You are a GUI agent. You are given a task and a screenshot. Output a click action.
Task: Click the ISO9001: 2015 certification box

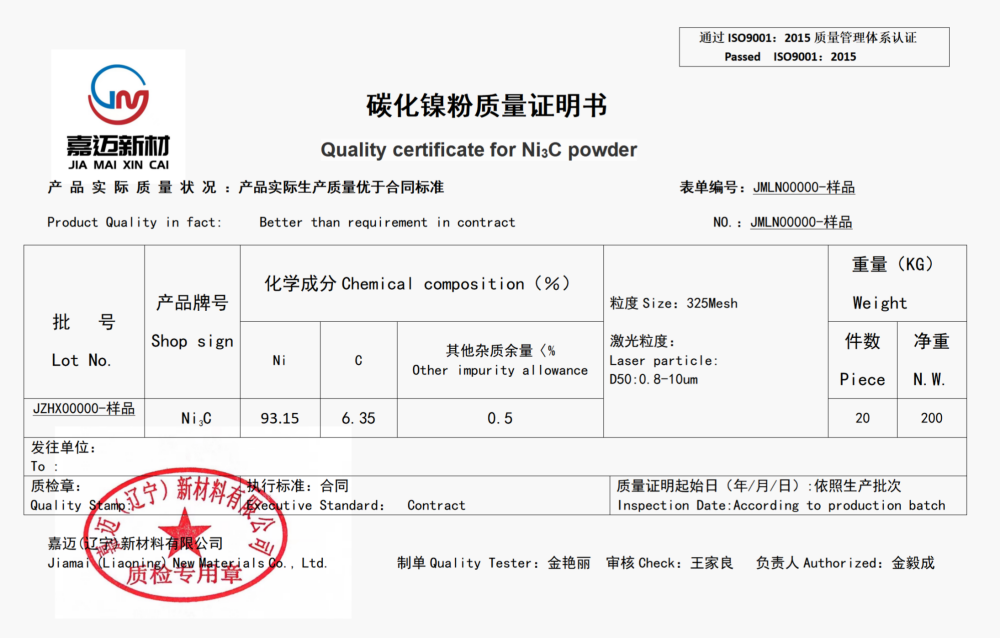click(x=813, y=47)
